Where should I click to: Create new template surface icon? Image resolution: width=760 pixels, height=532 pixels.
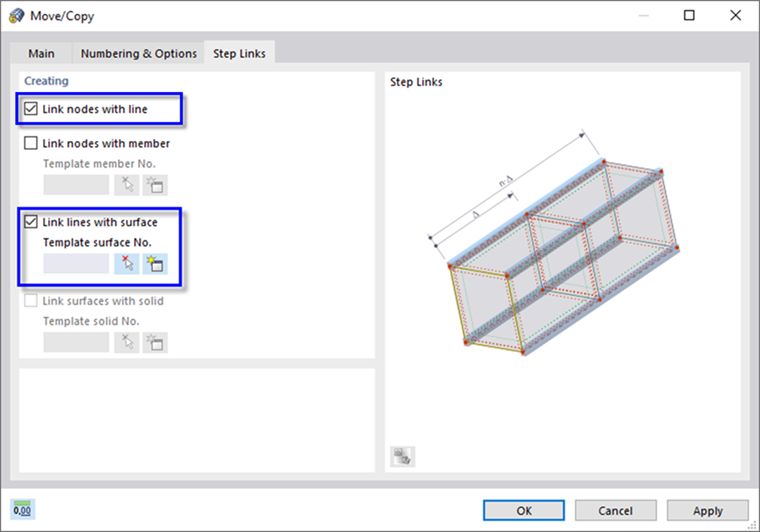point(155,264)
